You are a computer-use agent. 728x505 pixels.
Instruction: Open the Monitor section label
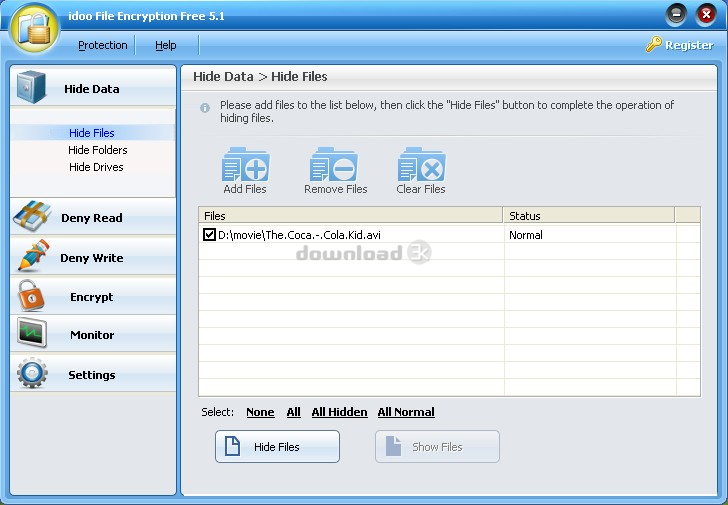(92, 335)
